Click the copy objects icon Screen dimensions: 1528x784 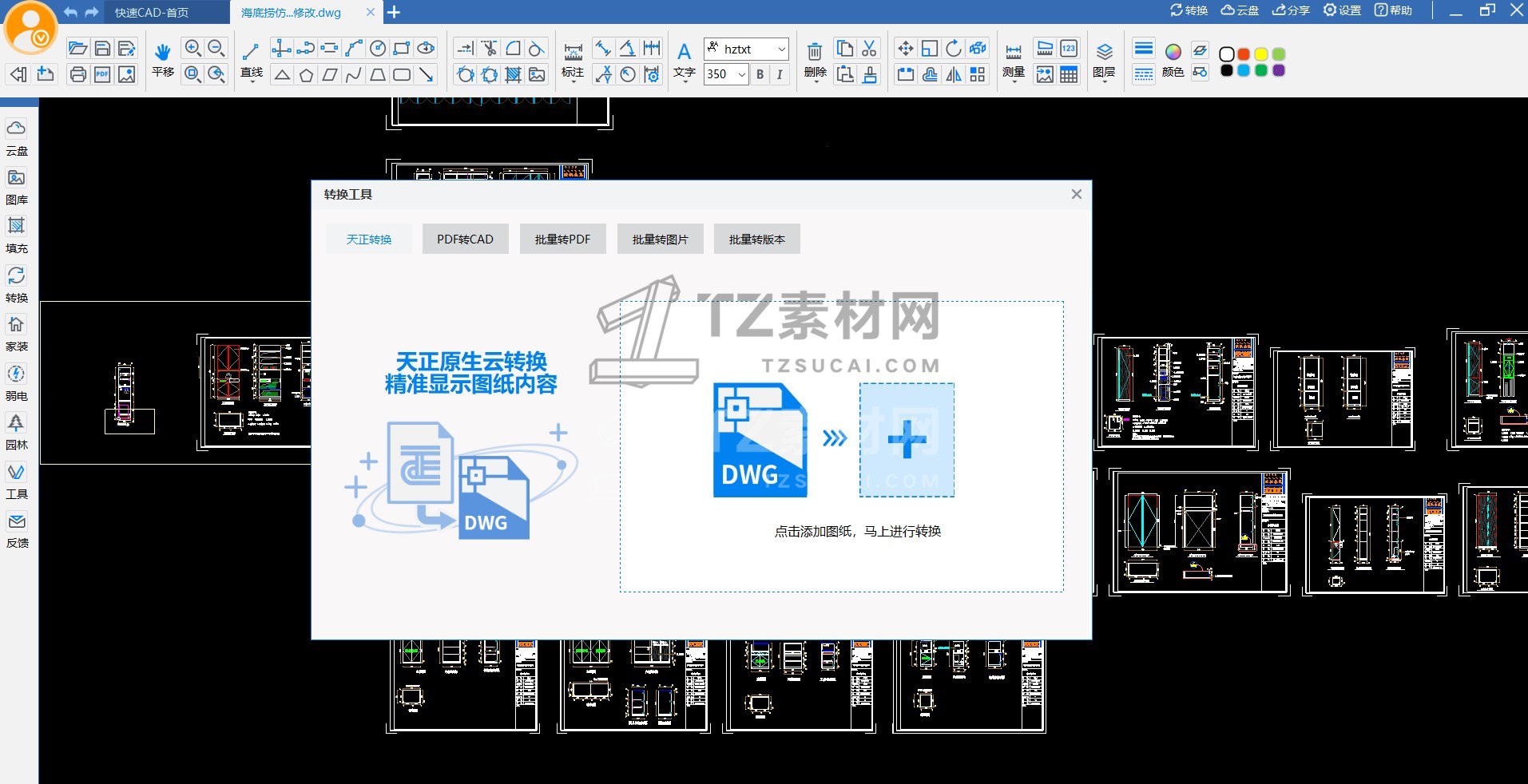pos(845,49)
